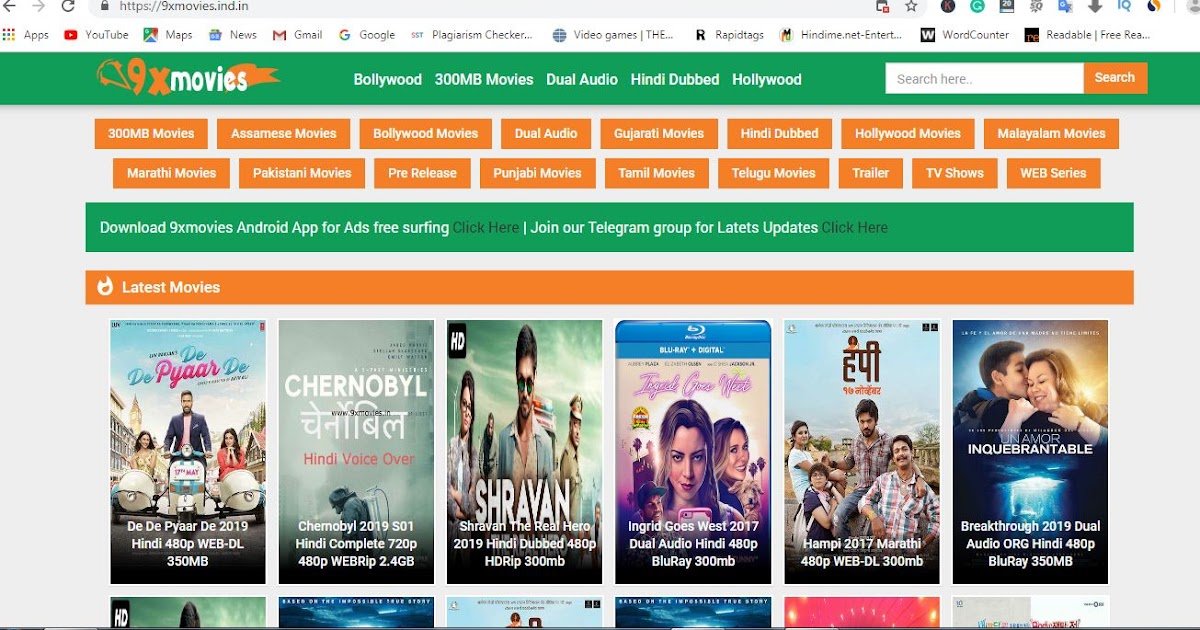Viewport: 1200px width, 630px height.
Task: Open the Breakthrough 2019 poster
Action: [x=1030, y=452]
